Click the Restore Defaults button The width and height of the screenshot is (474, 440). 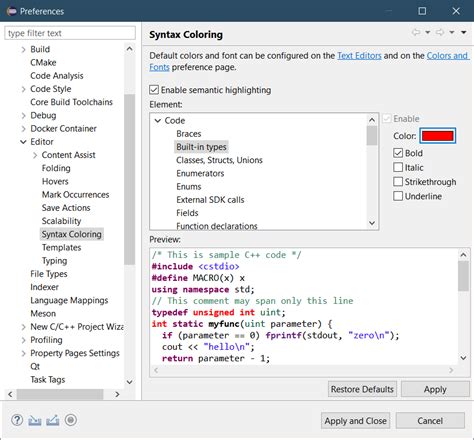362,389
